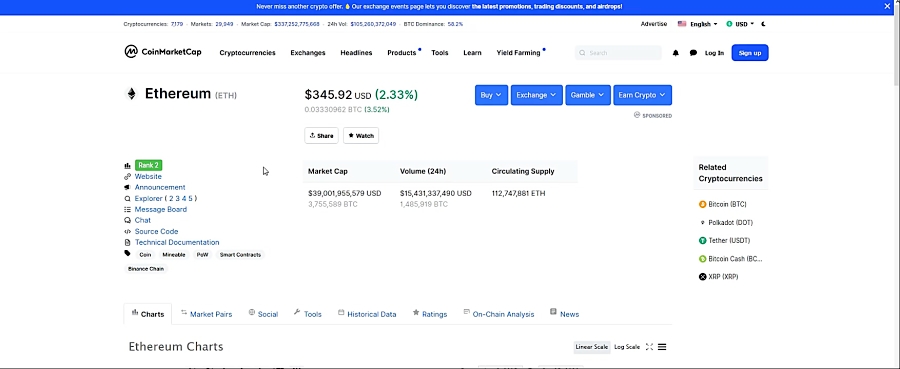Click the Mineable tag

(174, 255)
